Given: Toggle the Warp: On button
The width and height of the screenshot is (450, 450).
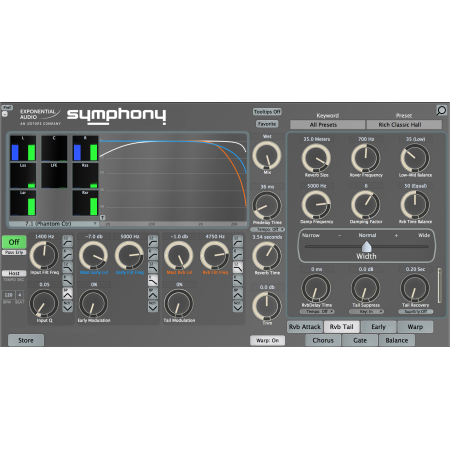Looking at the screenshot, I should click(x=267, y=340).
